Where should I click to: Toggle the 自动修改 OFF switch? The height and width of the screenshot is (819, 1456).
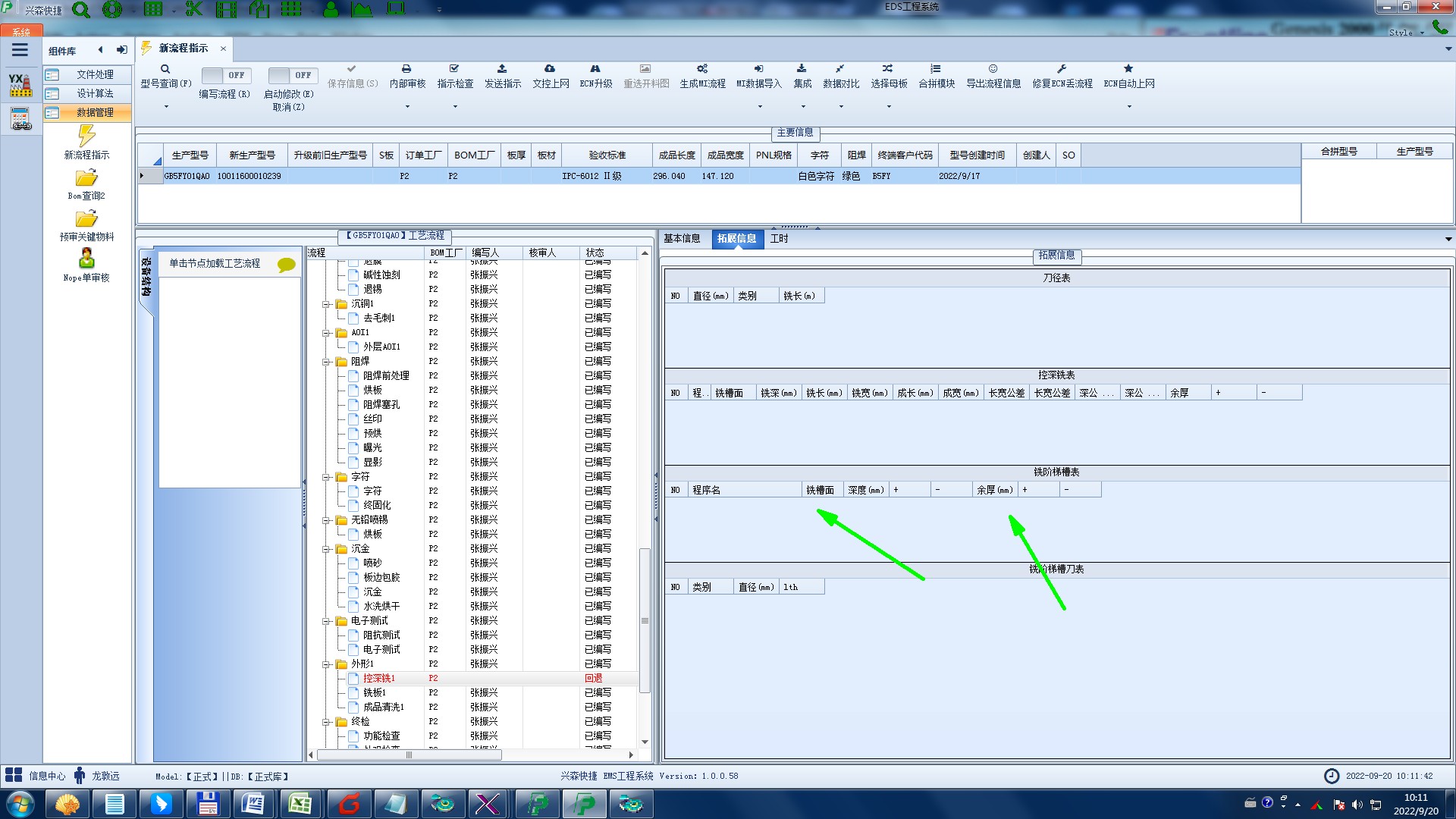click(x=291, y=75)
